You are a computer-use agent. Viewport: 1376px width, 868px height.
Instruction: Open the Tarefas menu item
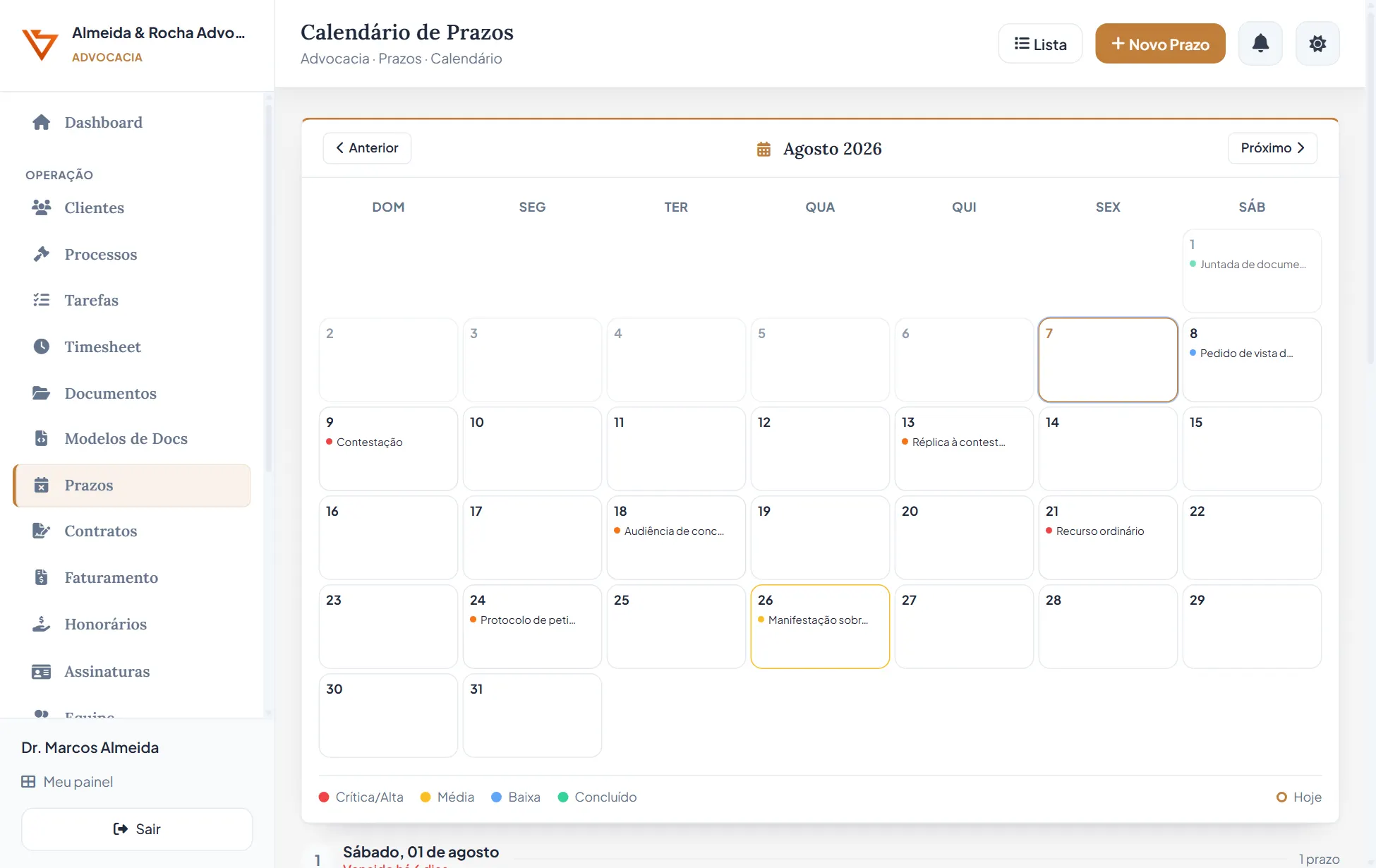tap(132, 300)
